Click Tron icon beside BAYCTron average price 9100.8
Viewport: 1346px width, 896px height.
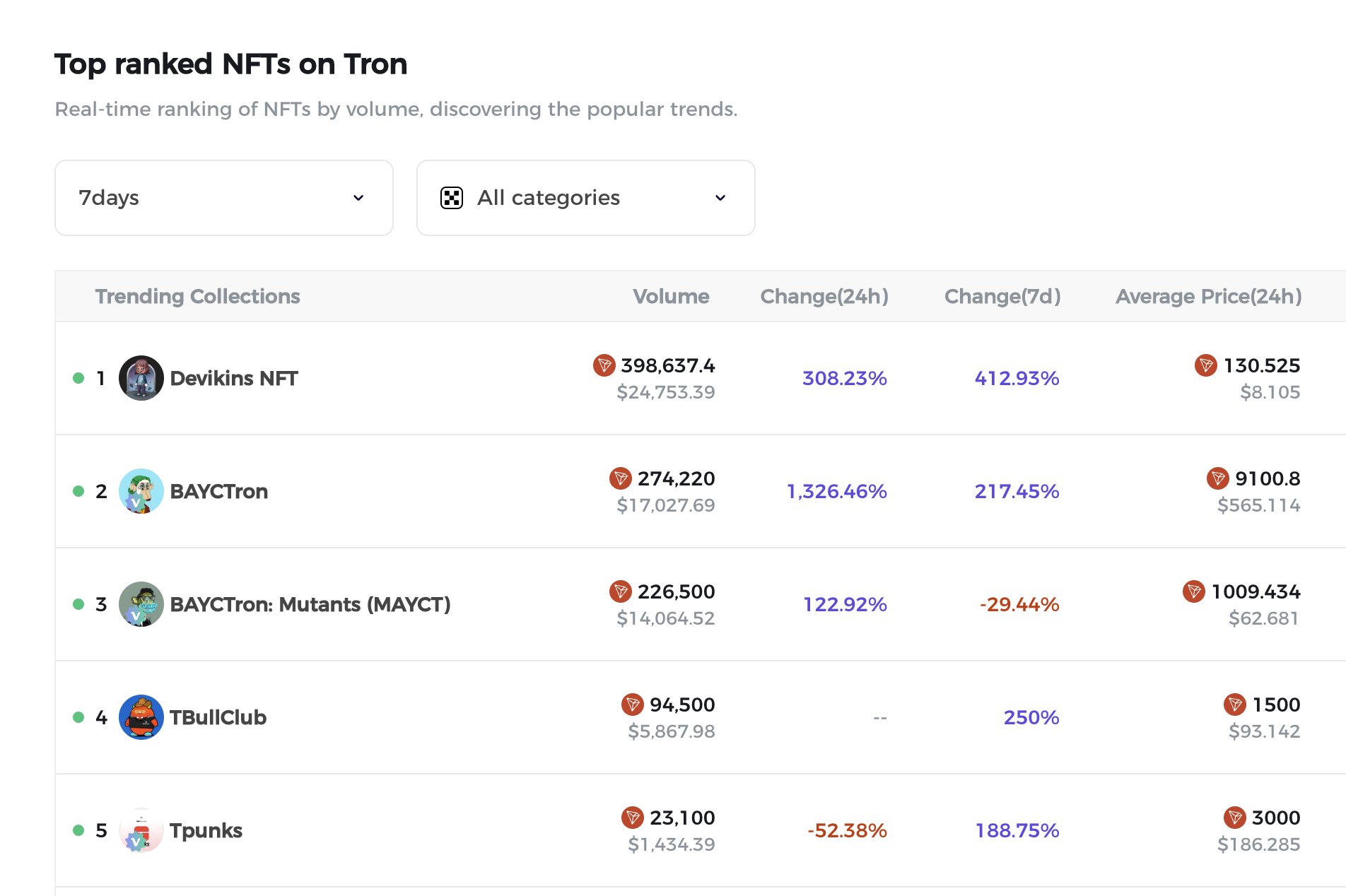pyautogui.click(x=1217, y=478)
